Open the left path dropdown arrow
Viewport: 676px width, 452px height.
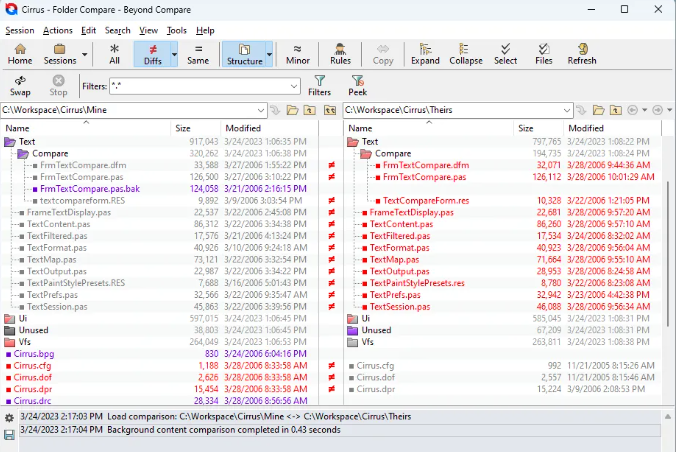(261, 110)
